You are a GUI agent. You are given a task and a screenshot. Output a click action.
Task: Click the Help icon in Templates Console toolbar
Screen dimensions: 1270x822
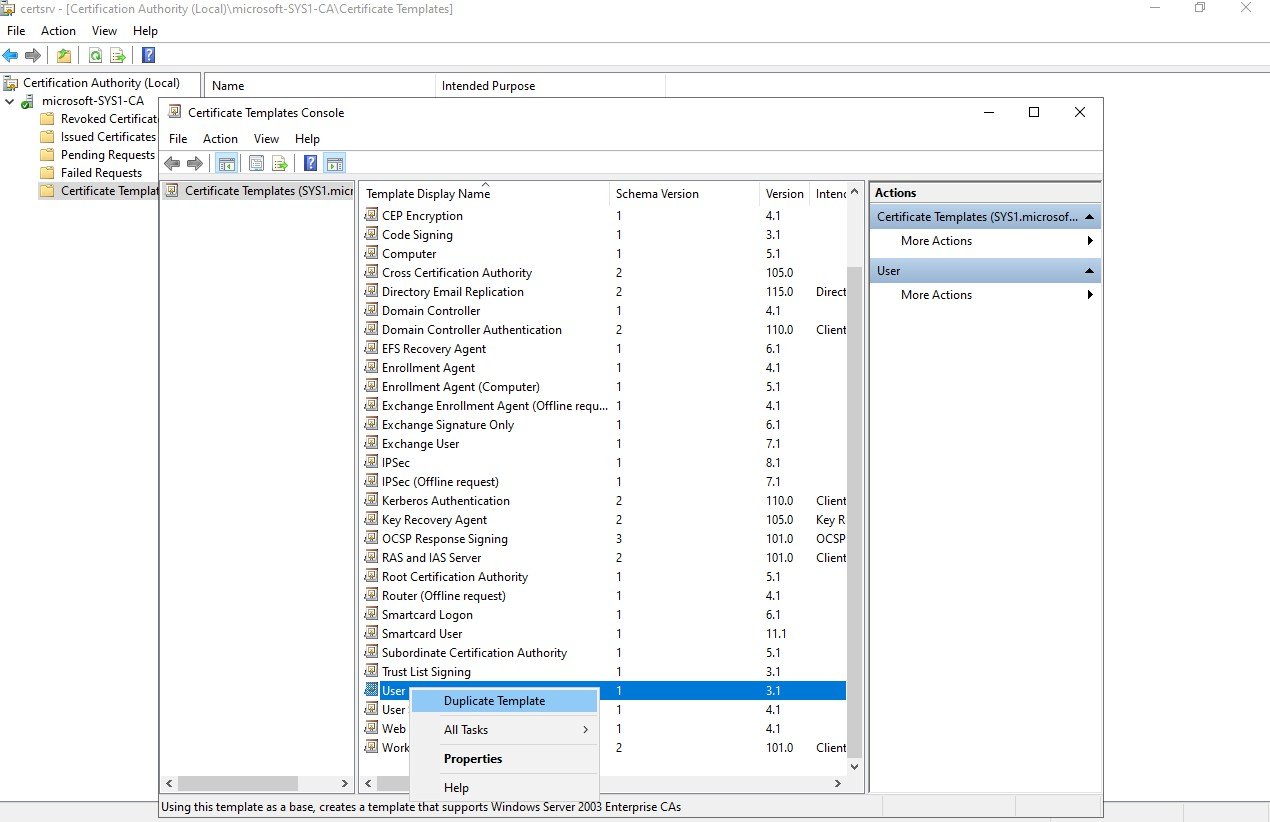pos(311,164)
